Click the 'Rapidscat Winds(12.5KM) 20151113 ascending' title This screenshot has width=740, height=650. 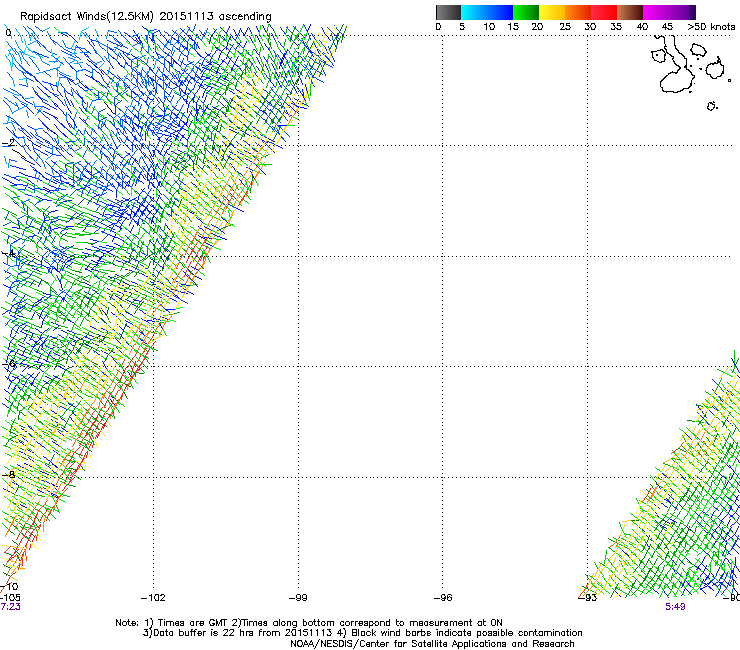coord(145,17)
